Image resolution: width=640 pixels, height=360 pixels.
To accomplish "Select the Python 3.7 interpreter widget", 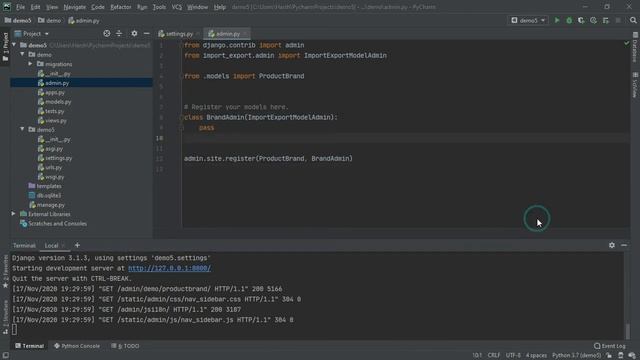I will click(576, 355).
